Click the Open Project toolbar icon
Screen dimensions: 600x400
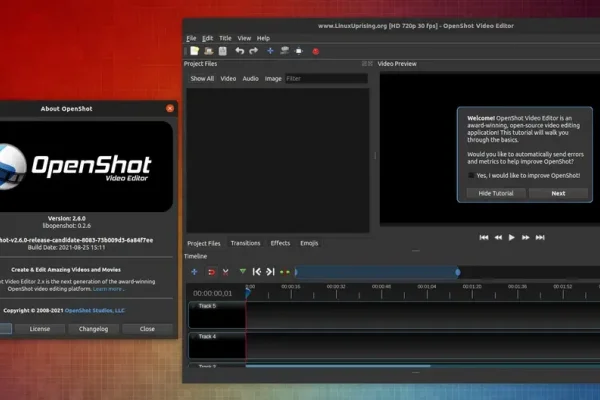(x=209, y=51)
